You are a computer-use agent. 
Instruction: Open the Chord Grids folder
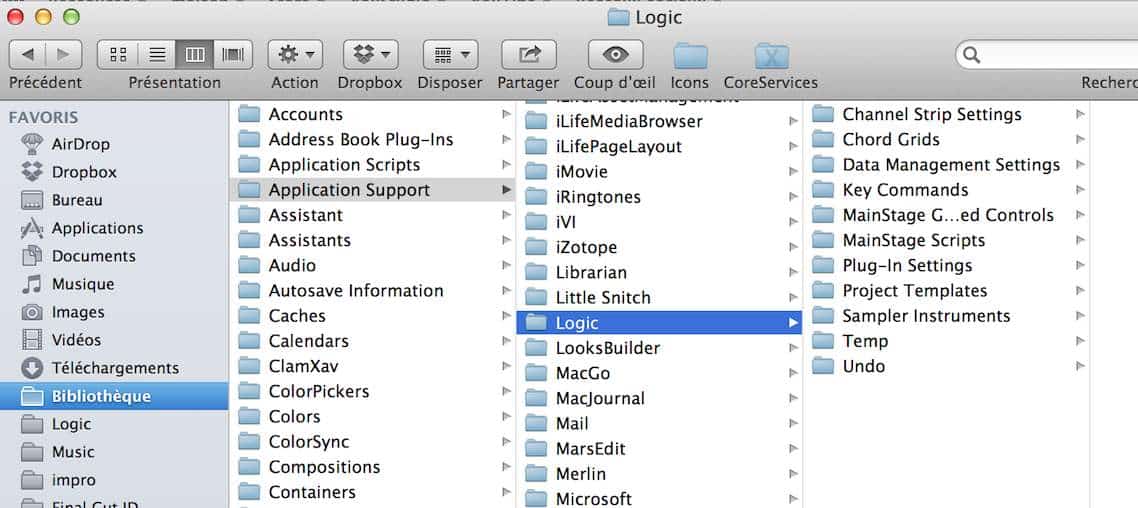click(946, 139)
